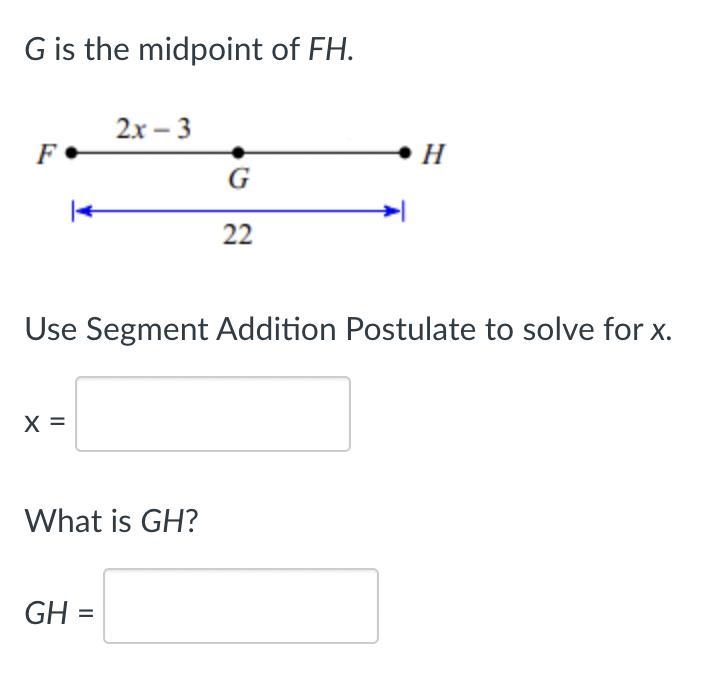The image size is (716, 678).
Task: Click the 'x =' label beside input
Action: click(x=45, y=423)
